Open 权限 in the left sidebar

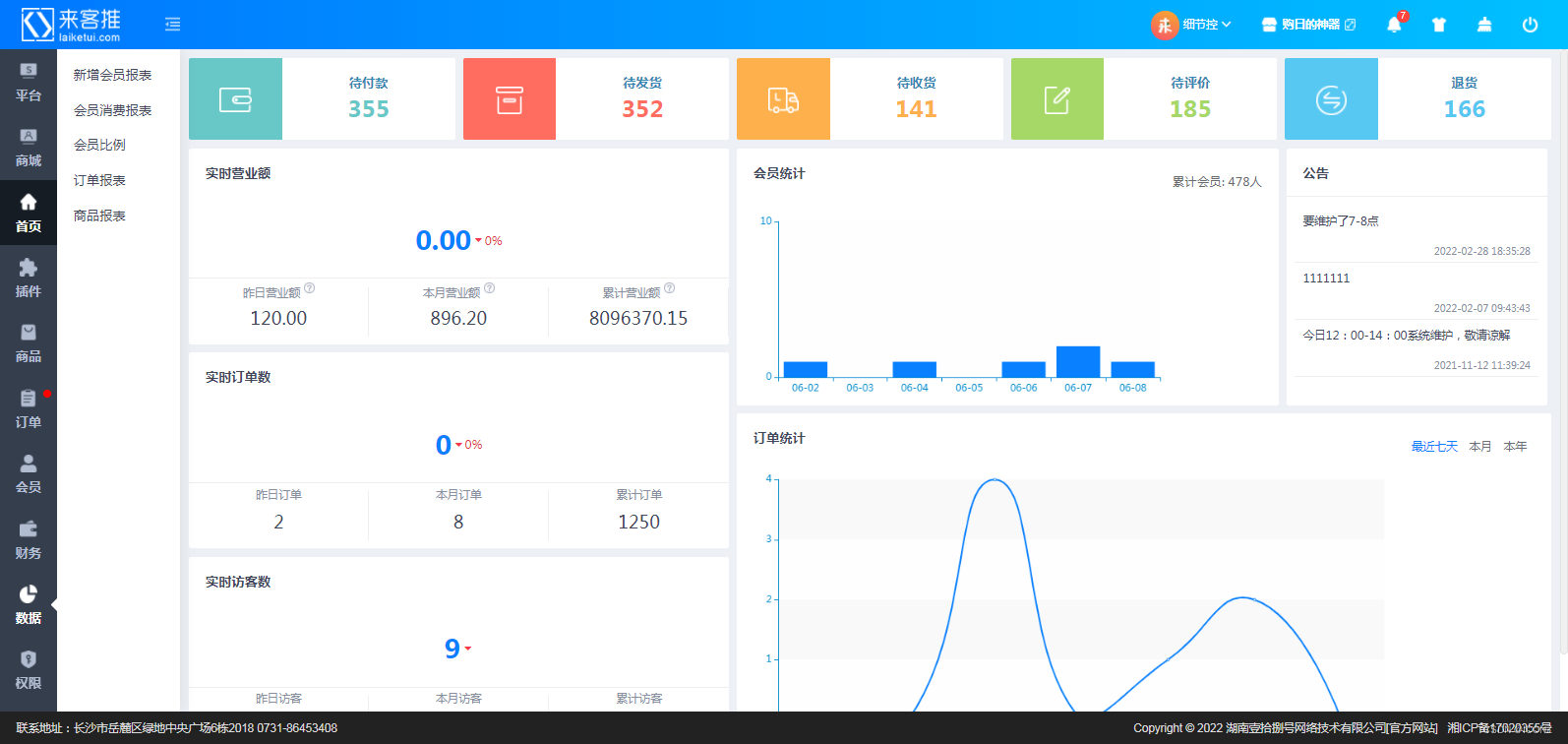click(29, 670)
